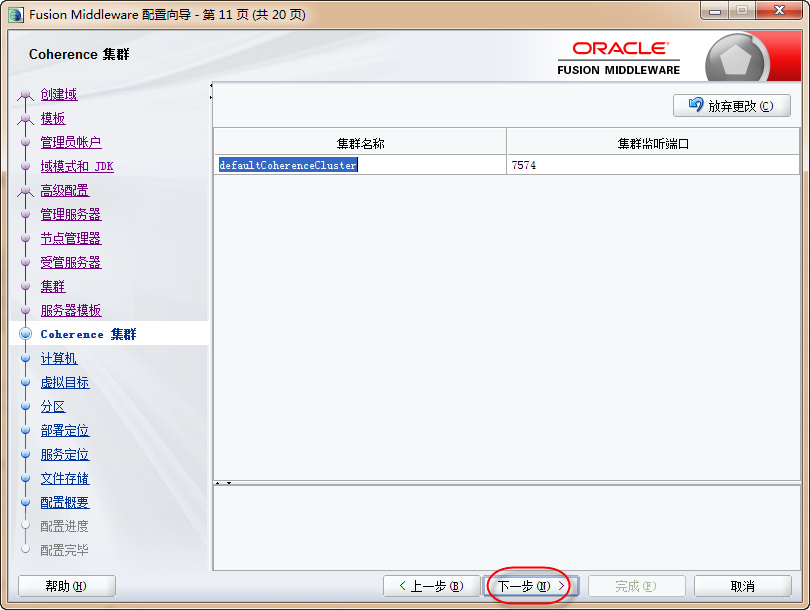Go to the 计算机 step
This screenshot has height=610, width=810.
59,358
